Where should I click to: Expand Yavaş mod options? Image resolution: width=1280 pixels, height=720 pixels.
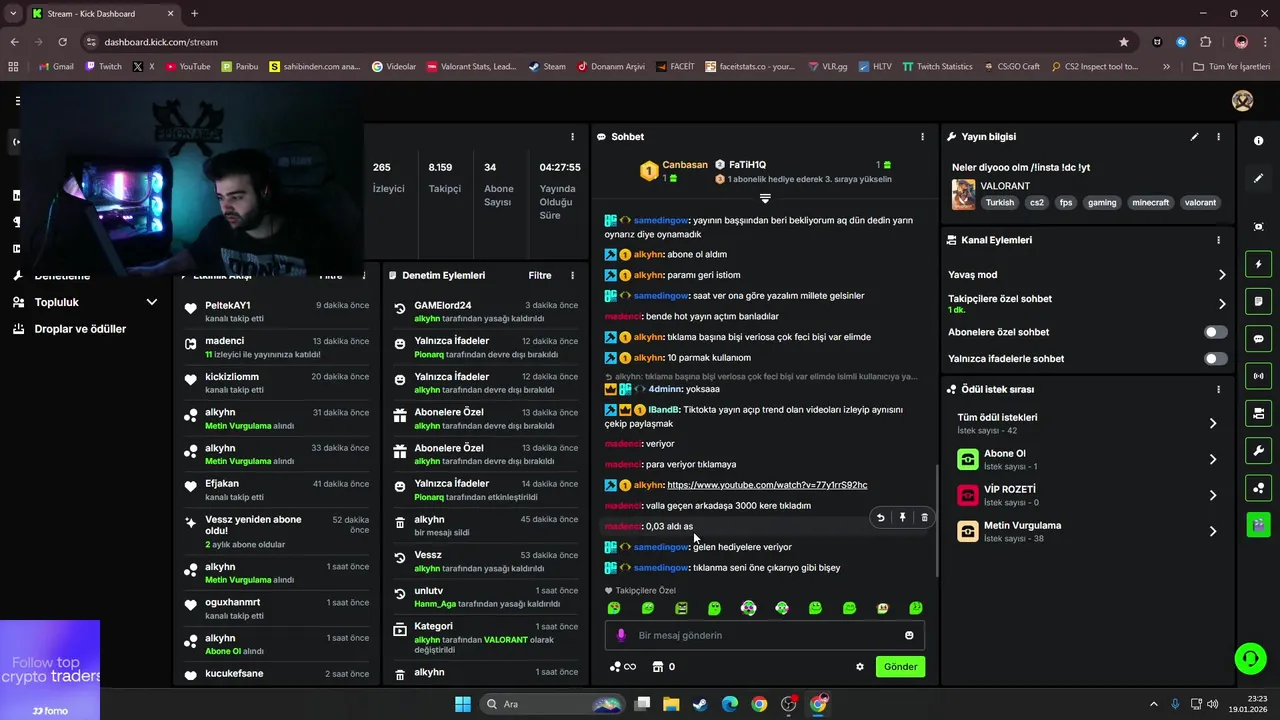pos(1222,275)
